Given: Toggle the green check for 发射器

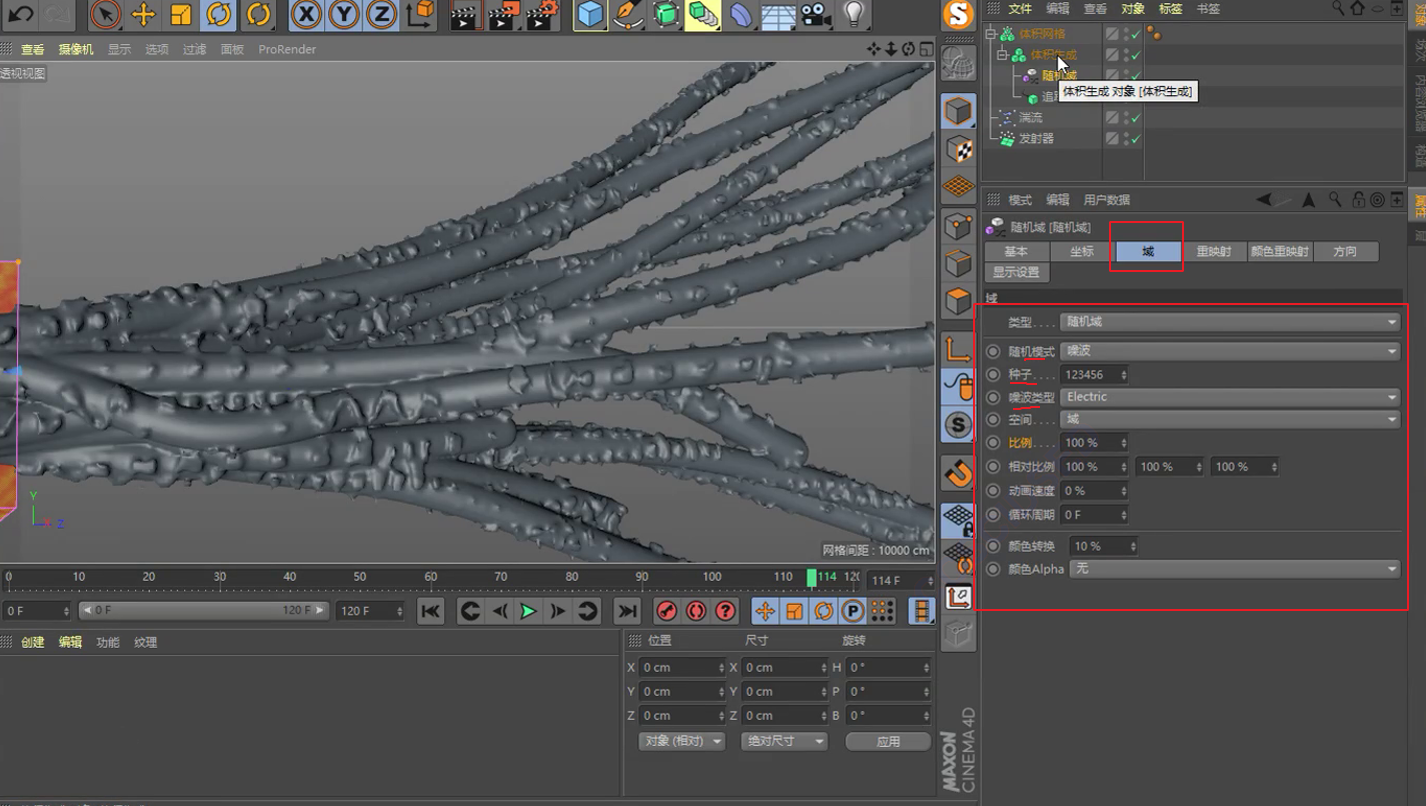Looking at the screenshot, I should (x=1136, y=139).
